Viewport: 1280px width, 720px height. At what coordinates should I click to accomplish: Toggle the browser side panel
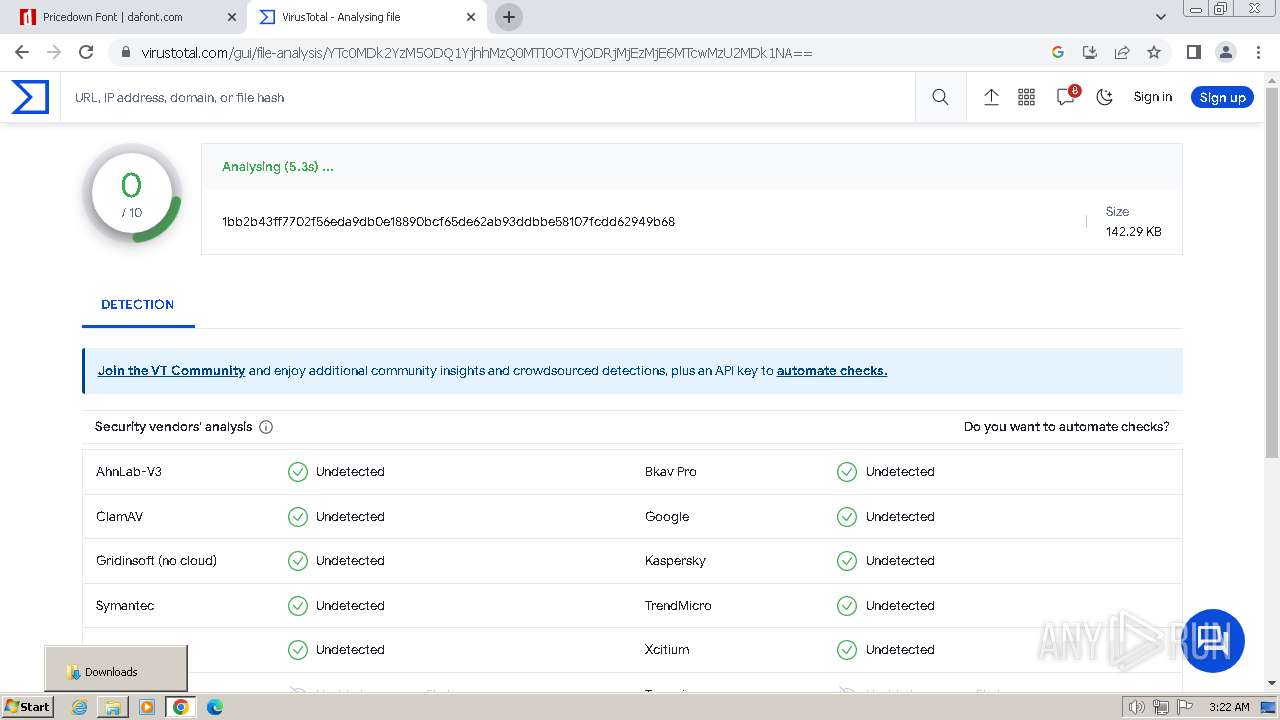[x=1193, y=52]
